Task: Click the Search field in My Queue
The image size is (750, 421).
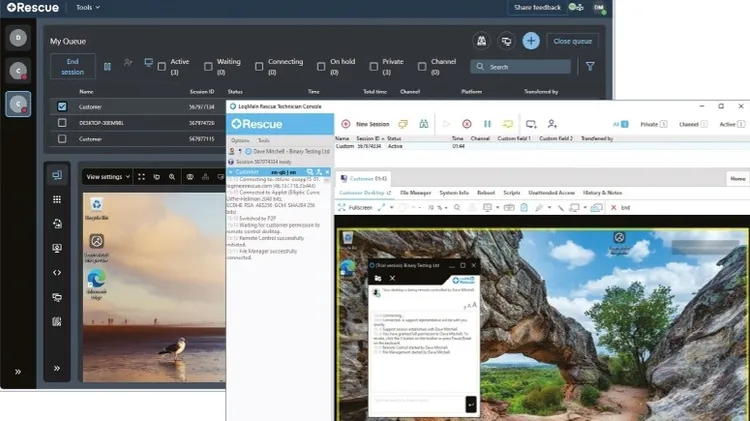Action: point(520,67)
